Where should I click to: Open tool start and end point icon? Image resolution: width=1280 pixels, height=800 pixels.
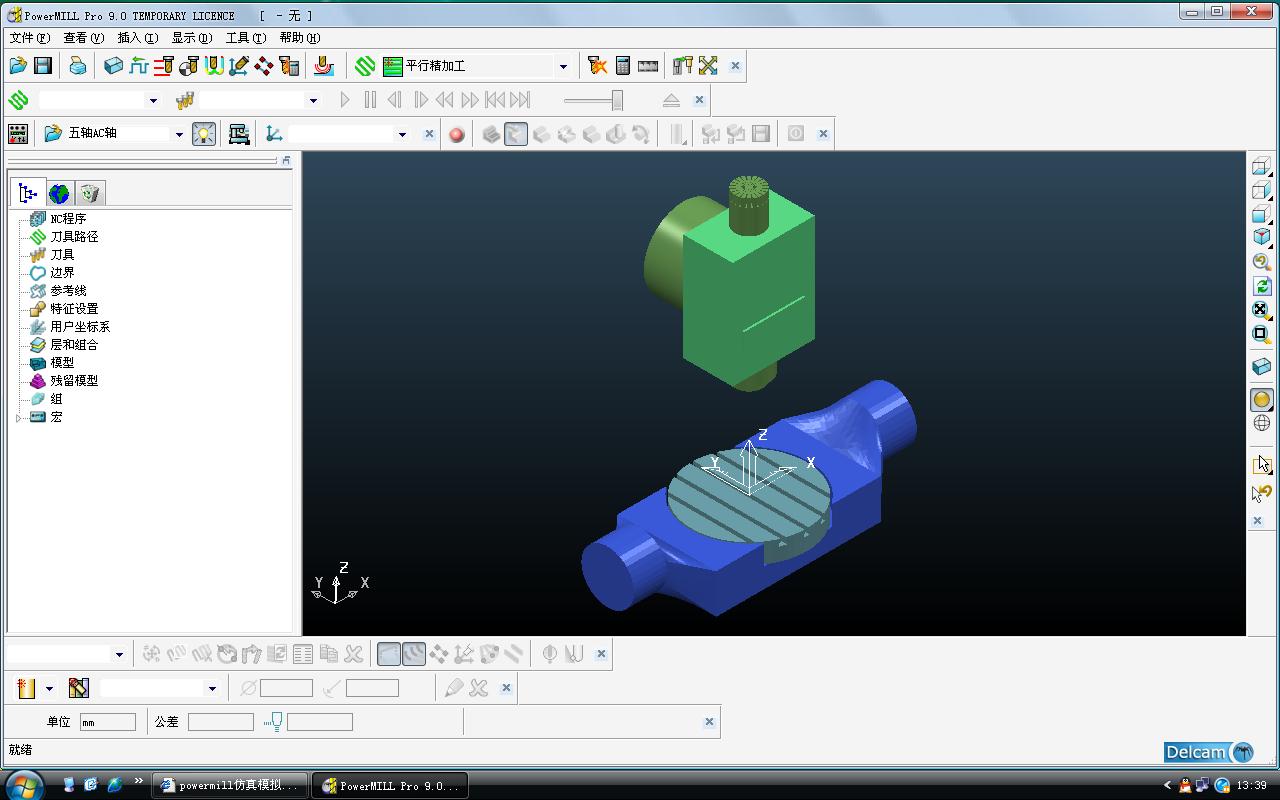(188, 66)
